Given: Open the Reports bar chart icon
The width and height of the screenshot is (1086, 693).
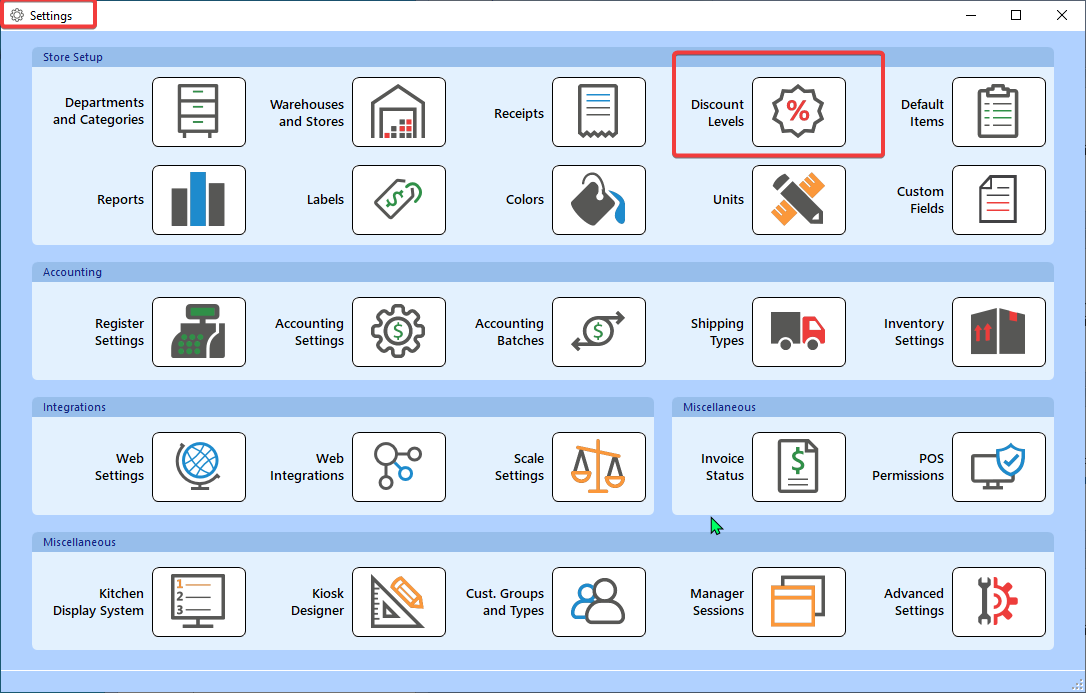Looking at the screenshot, I should pos(198,200).
